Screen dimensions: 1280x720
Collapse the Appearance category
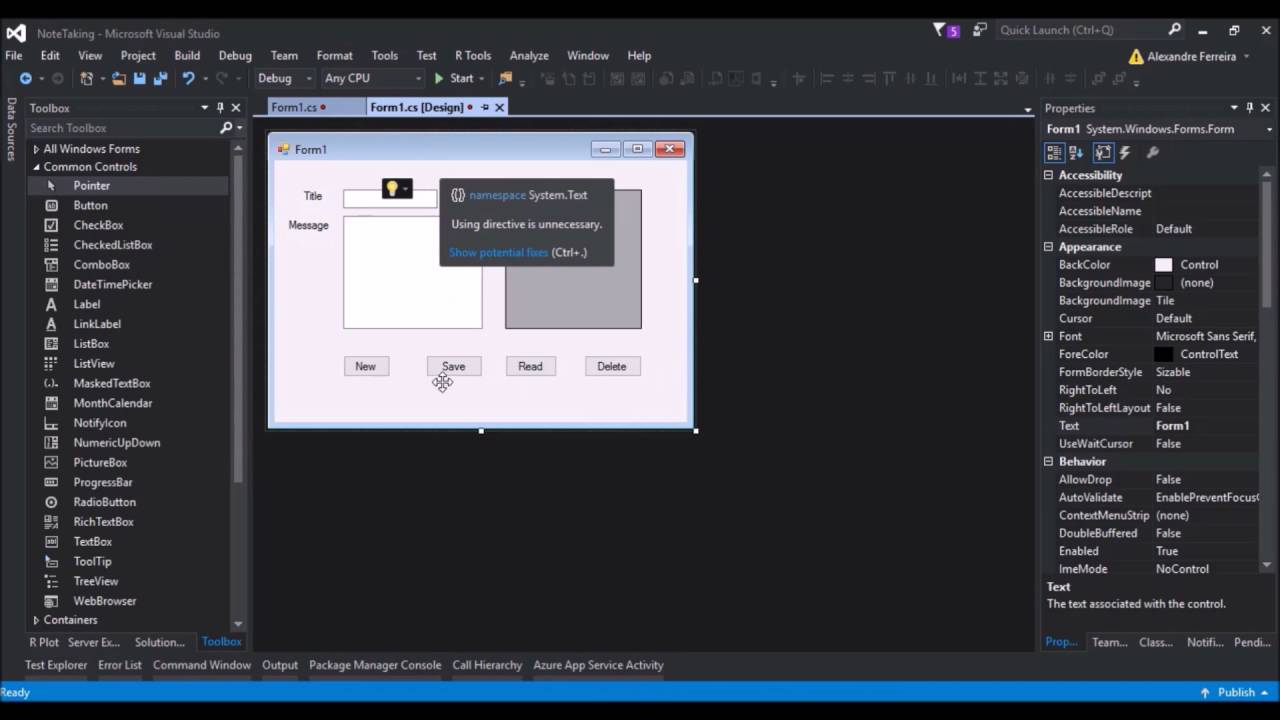pos(1048,247)
